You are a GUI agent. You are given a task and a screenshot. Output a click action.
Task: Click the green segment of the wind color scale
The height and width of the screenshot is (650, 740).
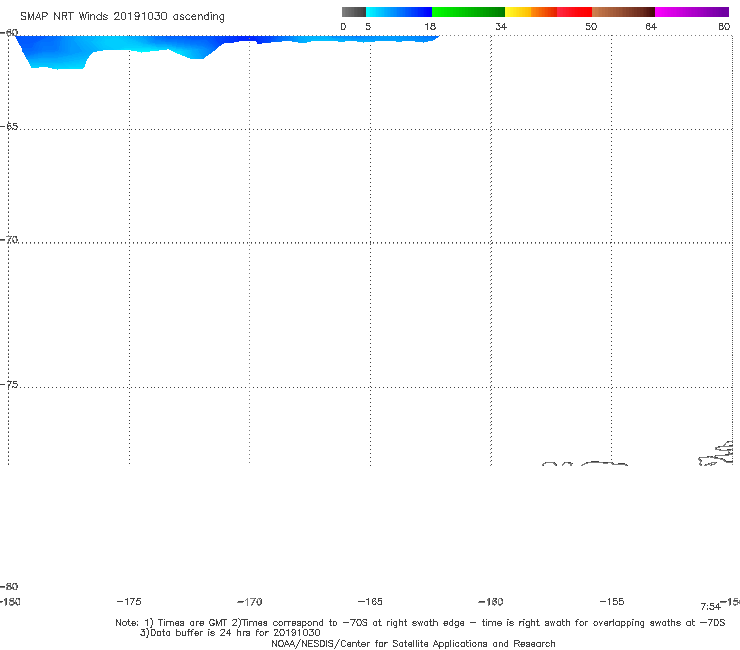click(468, 12)
